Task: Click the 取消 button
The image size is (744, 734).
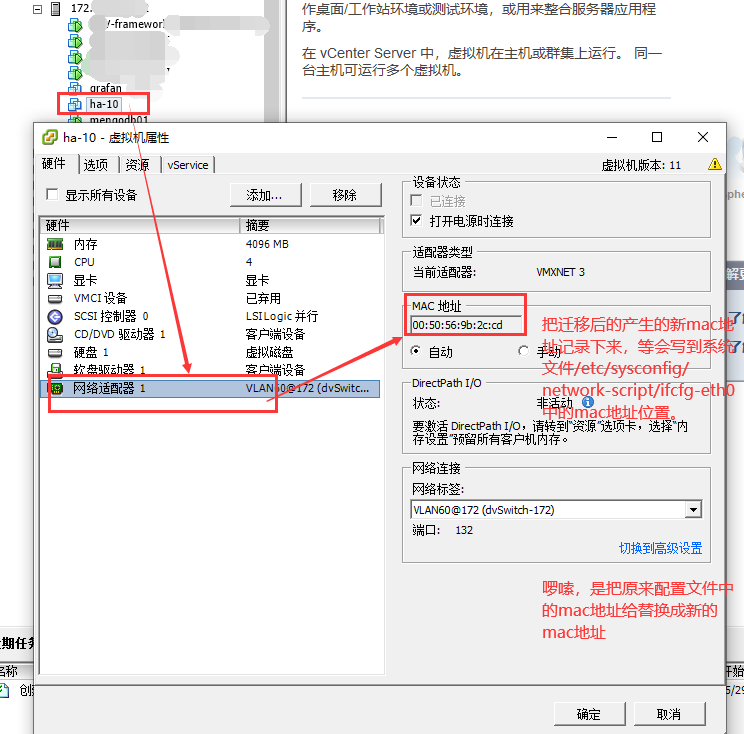Action: (x=669, y=714)
